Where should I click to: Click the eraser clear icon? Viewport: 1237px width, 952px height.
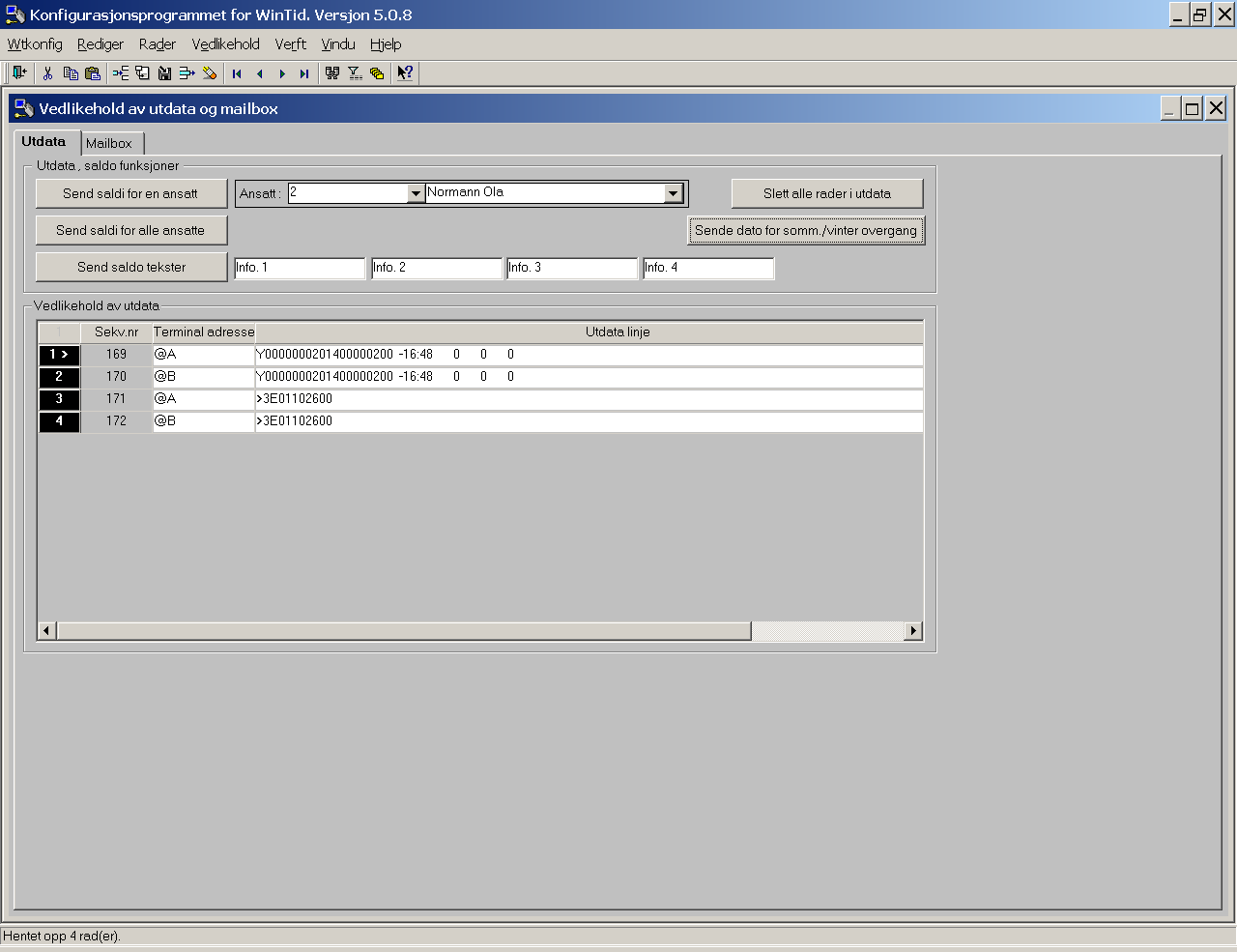(x=209, y=73)
